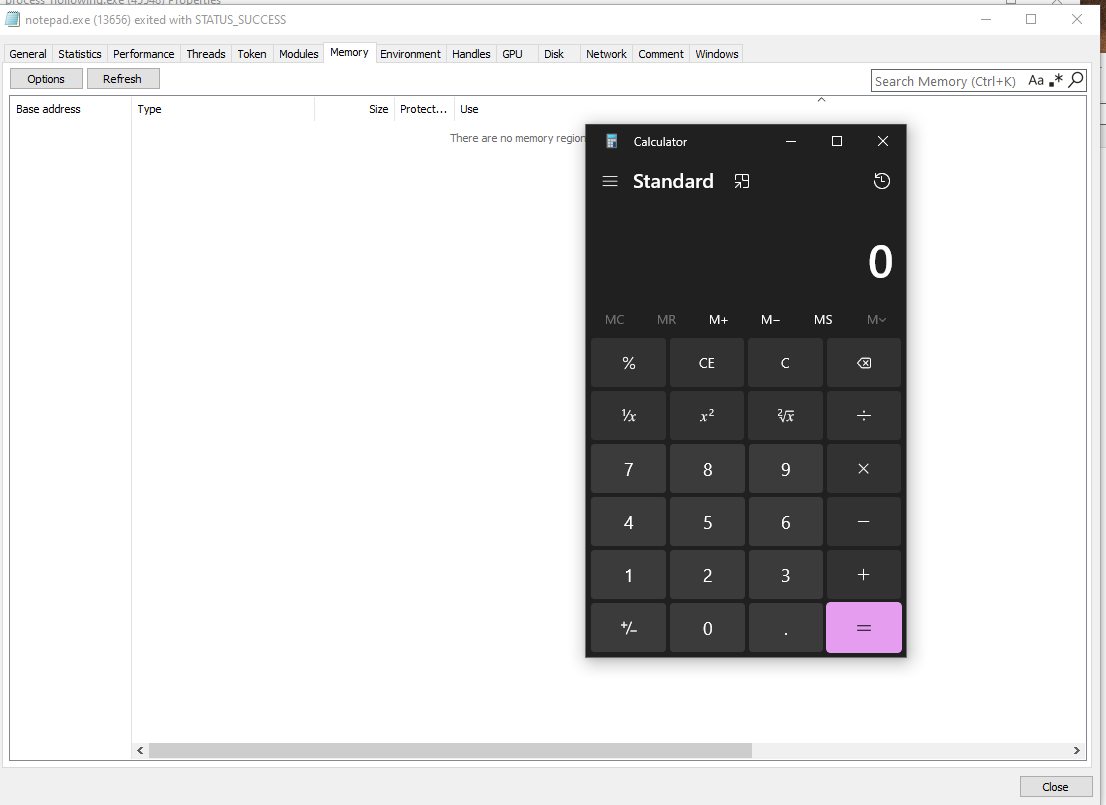Click the horizontal scrollbar thumb
Image resolution: width=1106 pixels, height=805 pixels.
coord(450,751)
